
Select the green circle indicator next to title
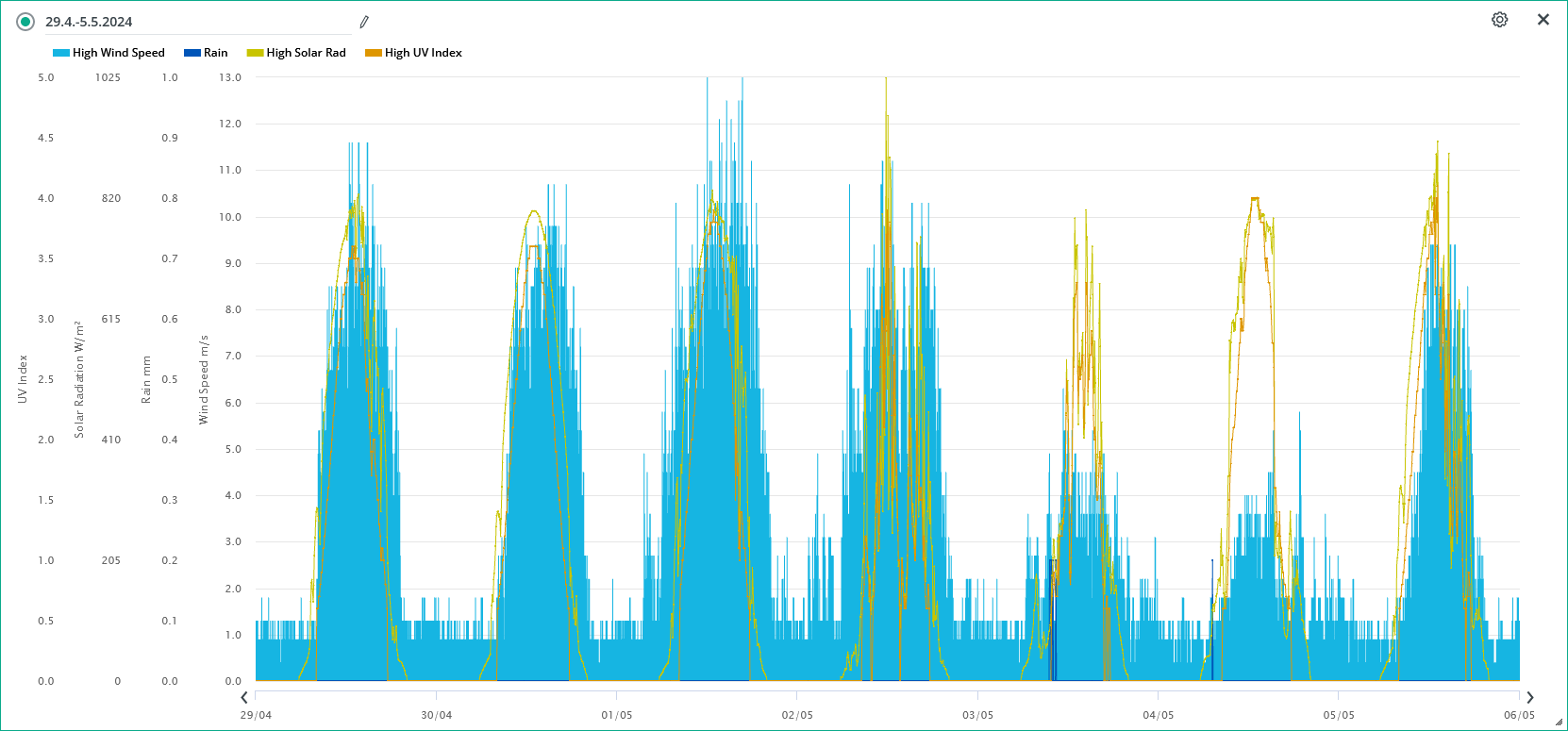25,22
